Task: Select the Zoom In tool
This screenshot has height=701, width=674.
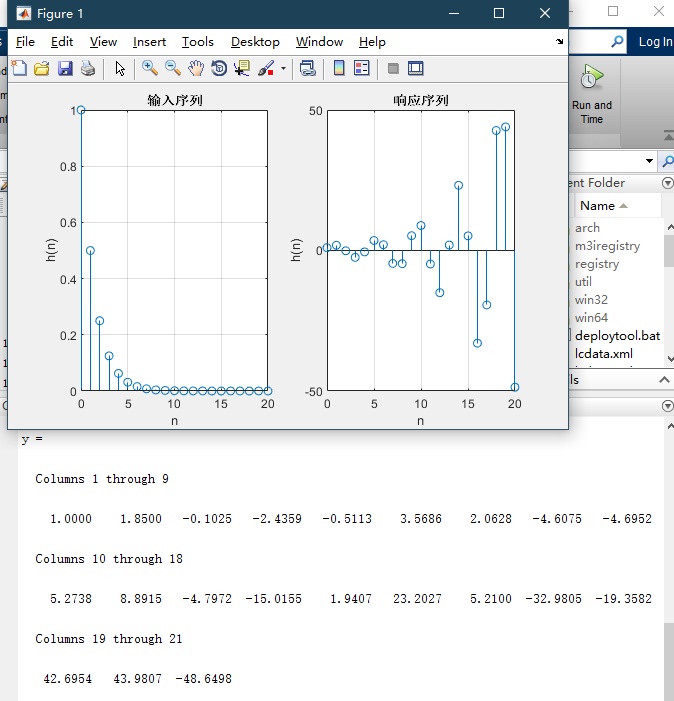Action: click(x=150, y=68)
